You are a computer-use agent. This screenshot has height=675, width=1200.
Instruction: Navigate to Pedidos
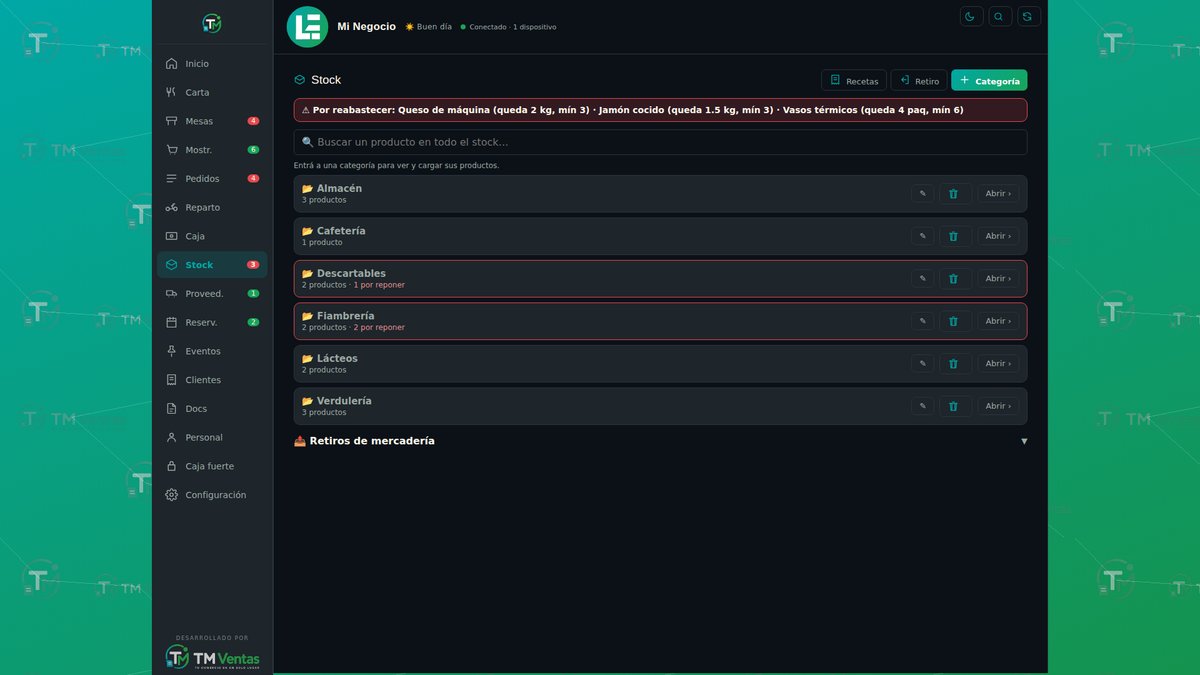click(x=212, y=179)
